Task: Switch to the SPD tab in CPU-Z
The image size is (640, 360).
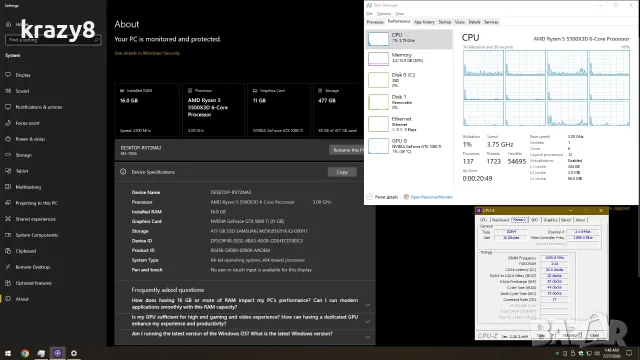Action: point(535,220)
